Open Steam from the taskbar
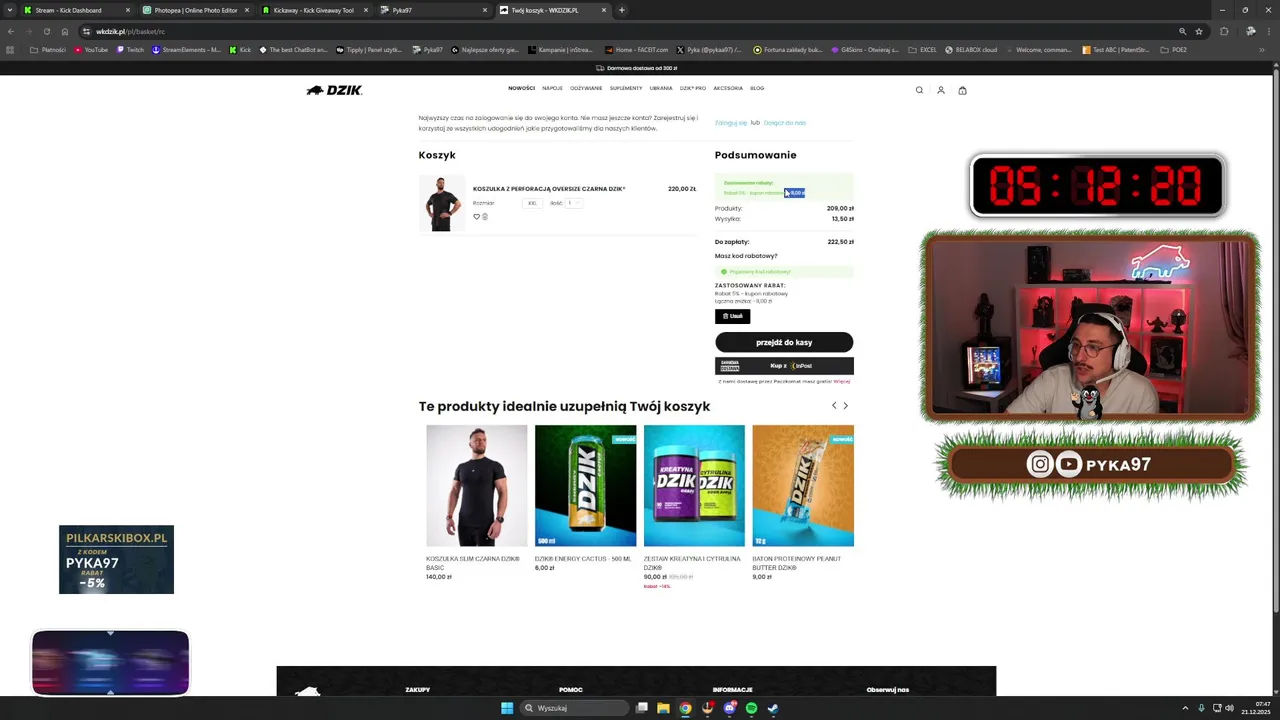Screen dimensions: 1280x720 coord(773,708)
